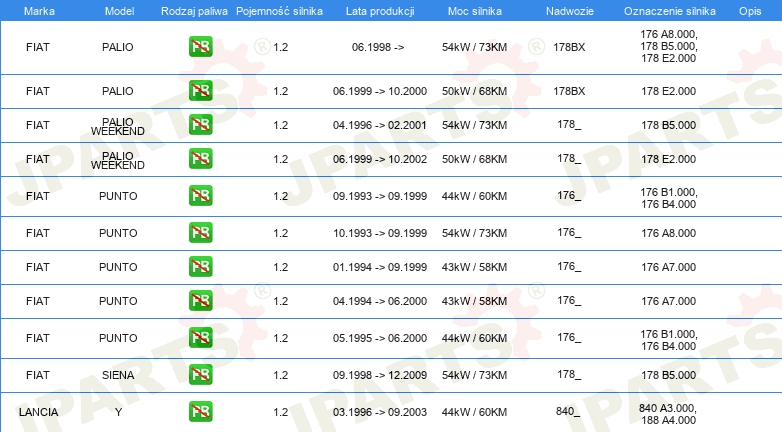This screenshot has height=432, width=782.
Task: Click the date range '03.1996 -> 09.2003'
Action: (380, 412)
